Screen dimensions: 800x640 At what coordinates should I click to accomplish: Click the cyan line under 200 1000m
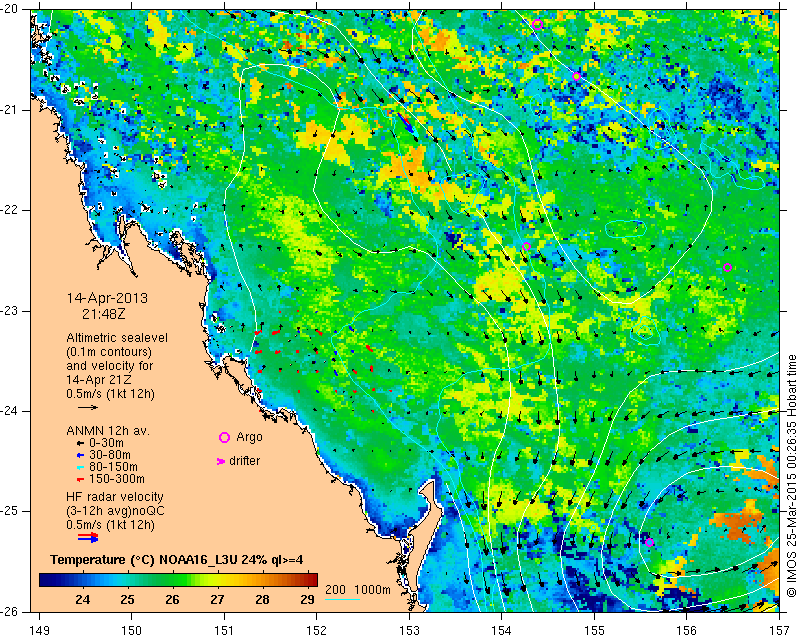tap(342, 599)
